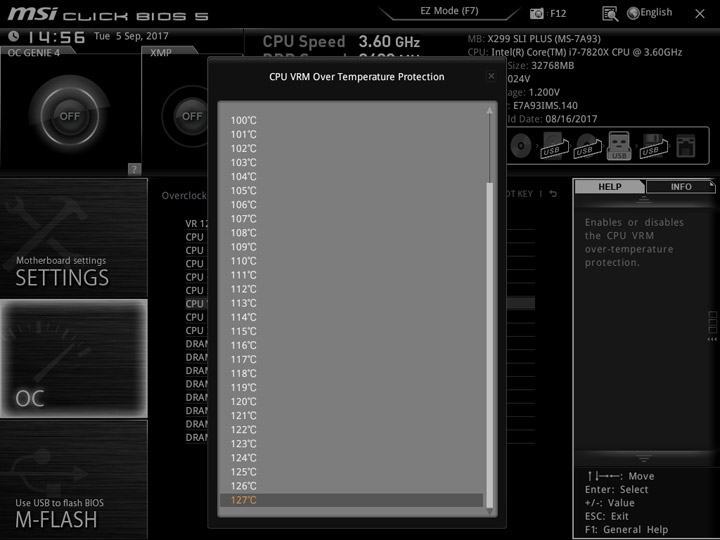Choose the 122°C entry
The image size is (720, 540).
click(x=351, y=430)
